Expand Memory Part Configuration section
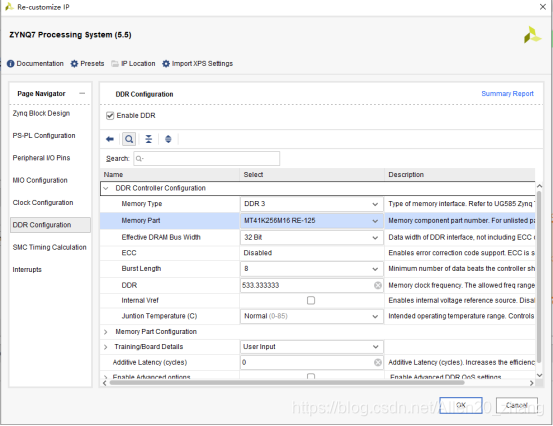The image size is (553, 426). tap(105, 332)
